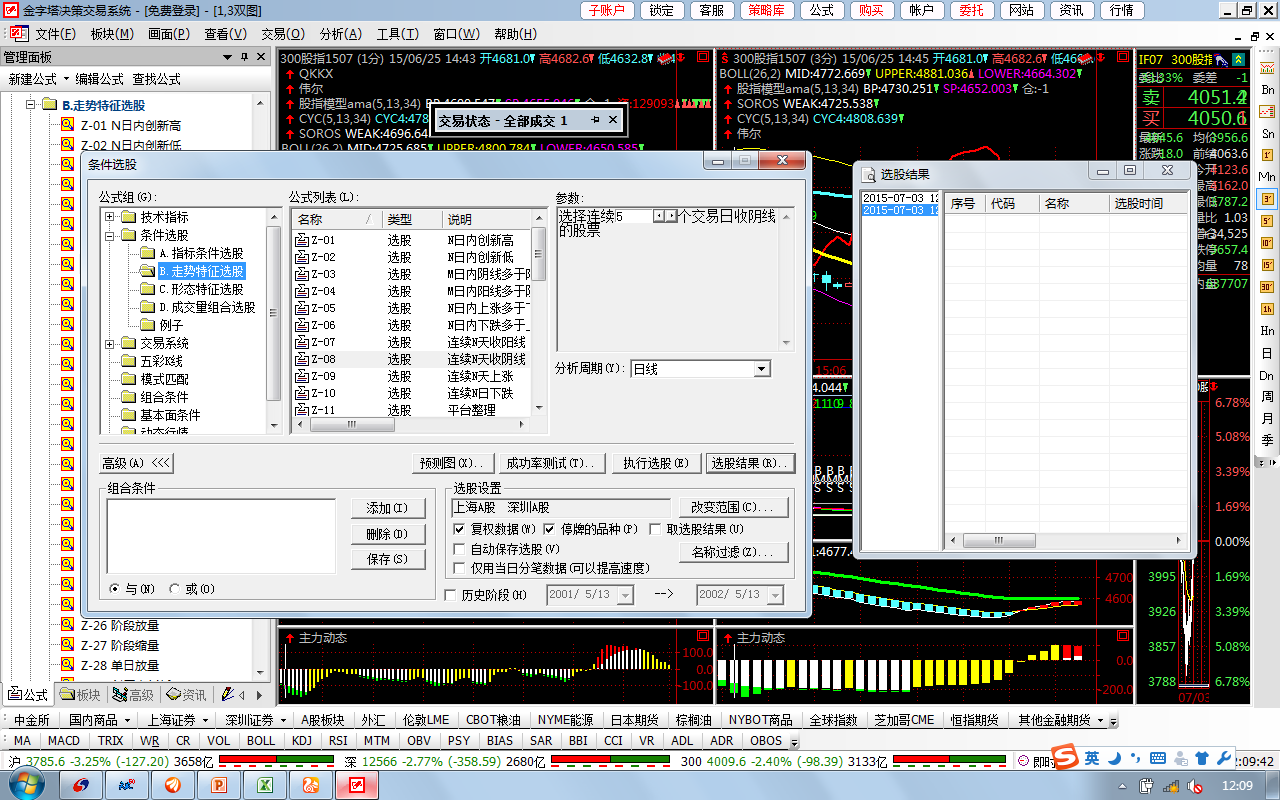The width and height of the screenshot is (1280, 800).
Task: Collapse the 条件选股 tree node
Action: 110,235
